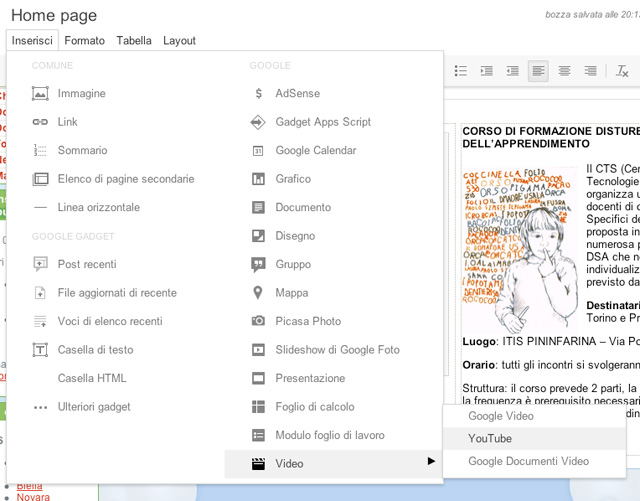The height and width of the screenshot is (501, 640).
Task: Click the align center toolbar icon
Action: click(x=565, y=71)
